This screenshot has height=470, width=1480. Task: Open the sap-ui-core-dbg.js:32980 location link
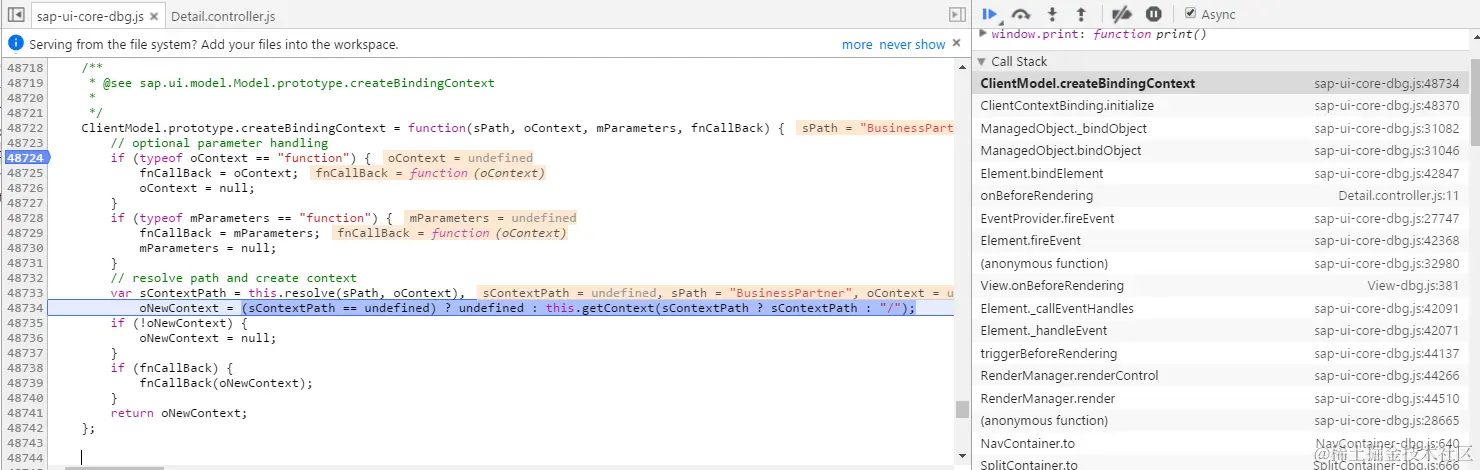tap(1387, 264)
